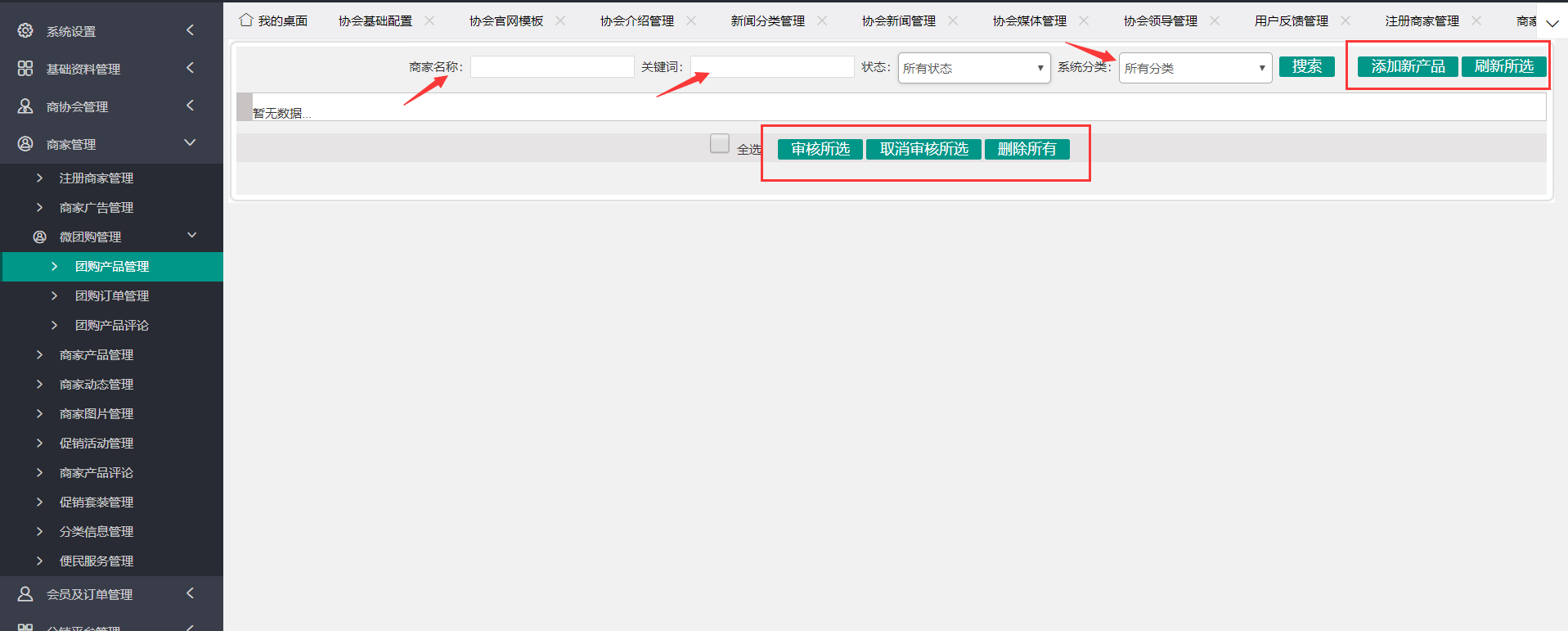The image size is (1568, 631).
Task: Click the home icon on 我的桌面 tab
Action: (245, 20)
